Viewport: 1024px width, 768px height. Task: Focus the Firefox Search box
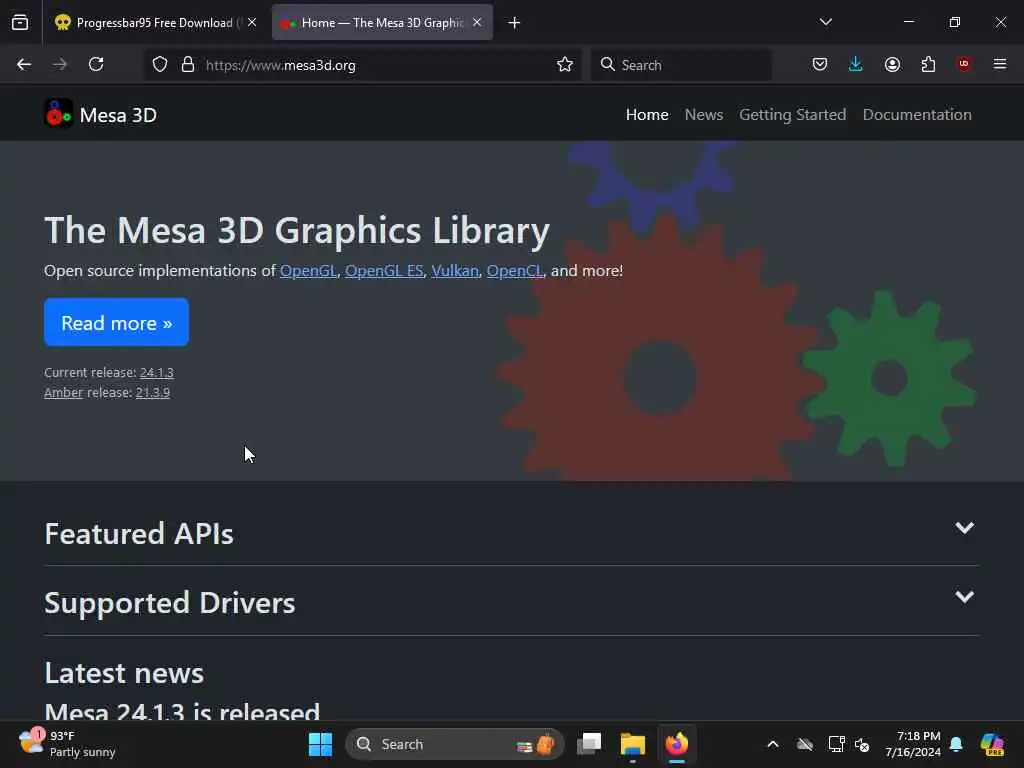click(681, 65)
